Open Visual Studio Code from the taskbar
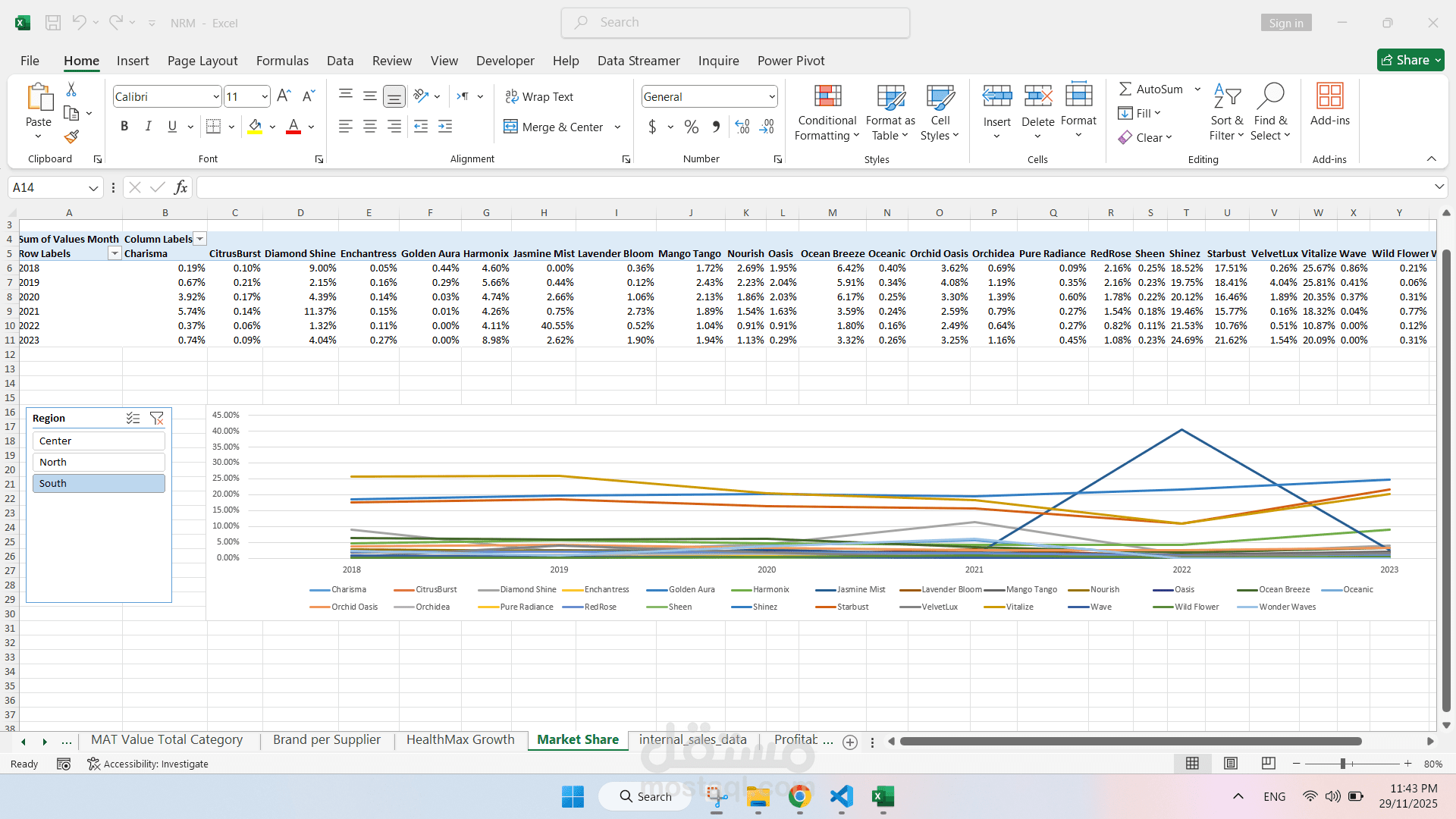 [x=841, y=796]
